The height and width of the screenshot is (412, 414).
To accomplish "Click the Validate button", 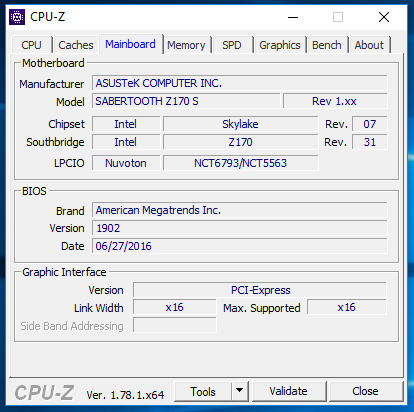I will 289,391.
